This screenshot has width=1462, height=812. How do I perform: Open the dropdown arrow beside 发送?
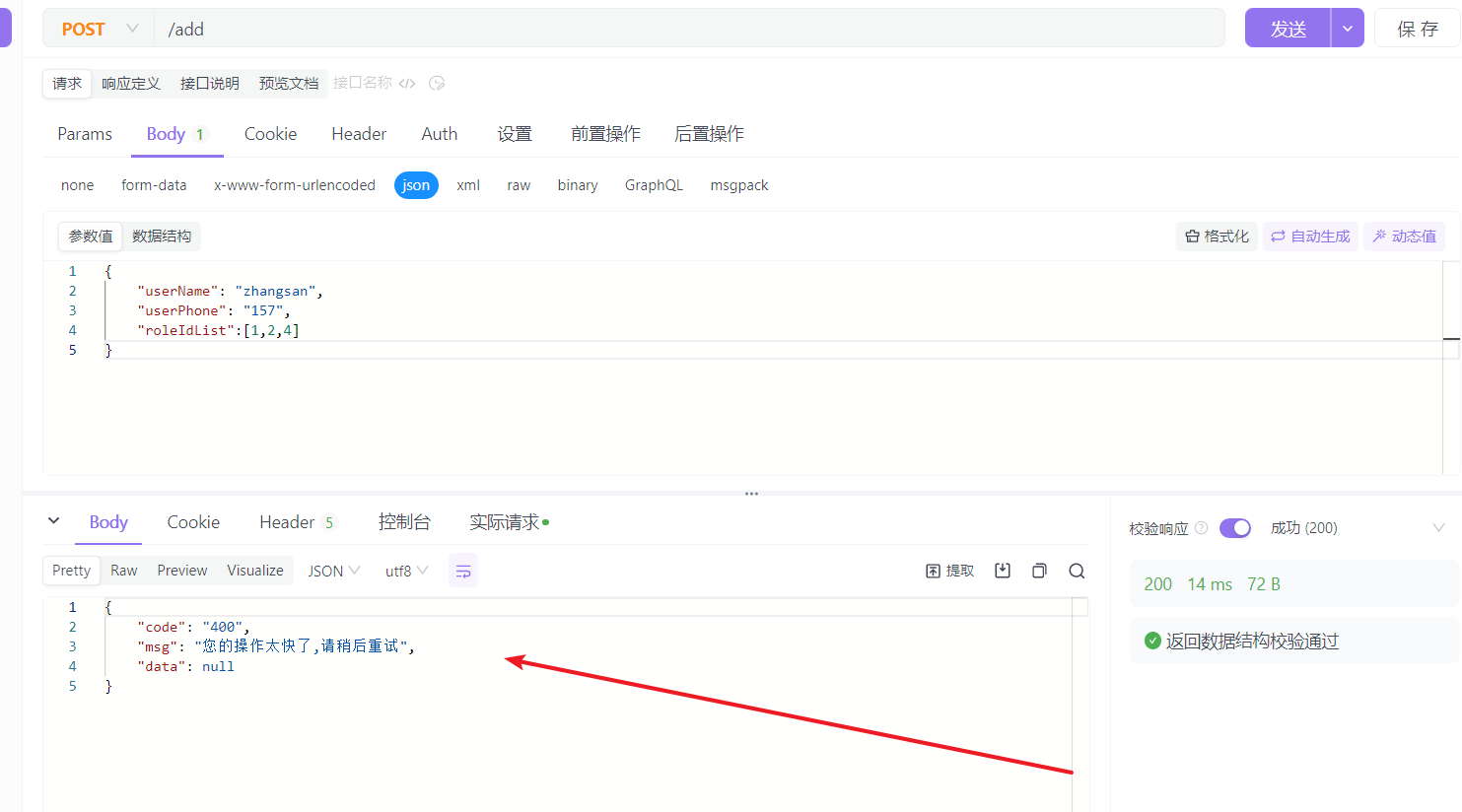click(x=1348, y=29)
